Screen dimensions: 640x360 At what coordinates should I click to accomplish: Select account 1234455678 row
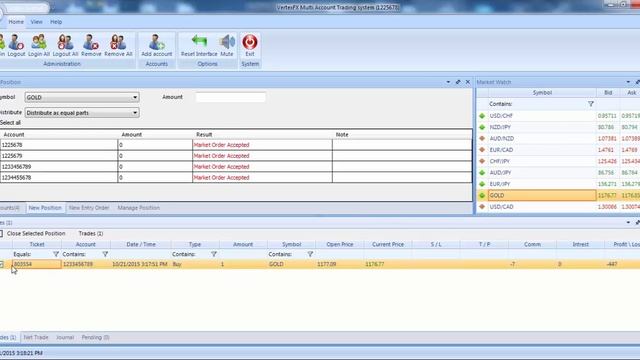tap(236, 178)
